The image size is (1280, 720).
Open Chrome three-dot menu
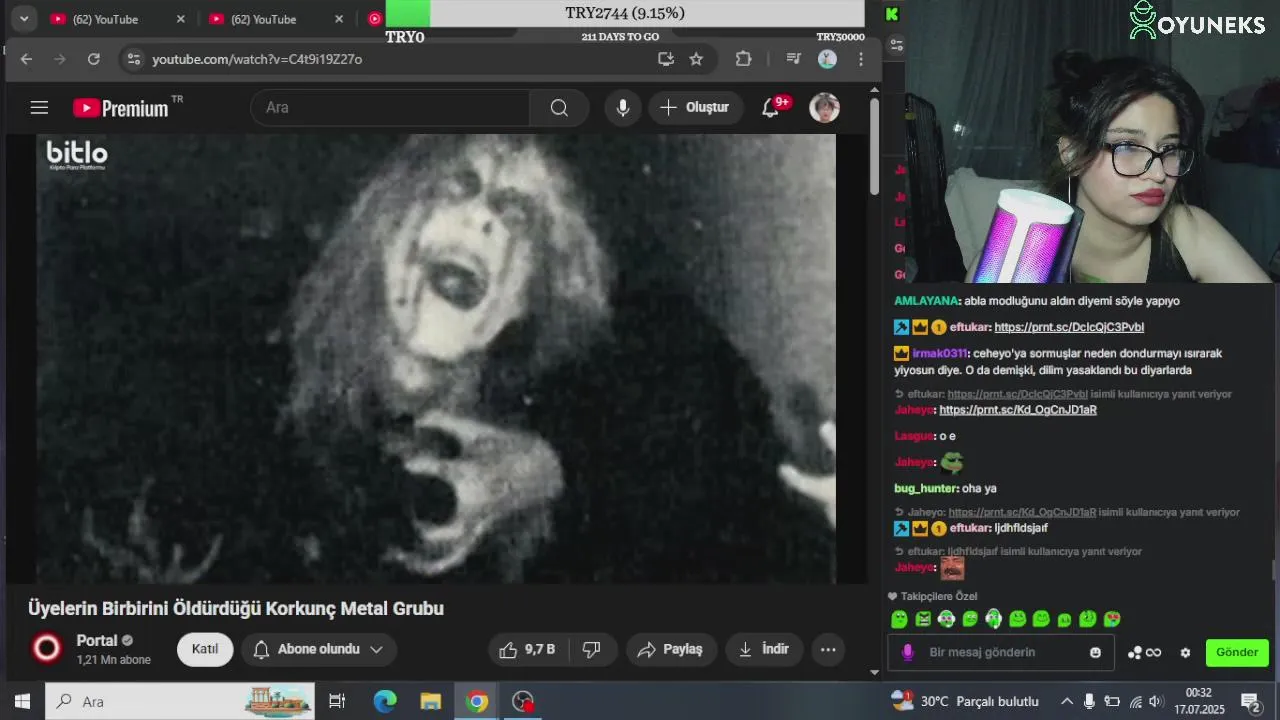click(861, 59)
